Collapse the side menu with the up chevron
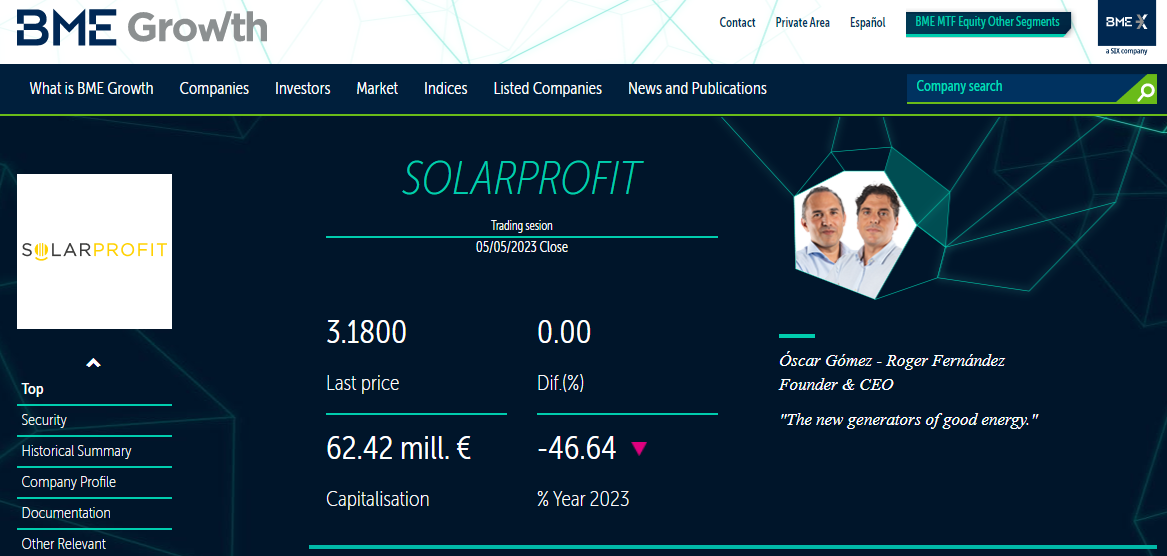Image resolution: width=1167 pixels, height=556 pixels. (93, 363)
